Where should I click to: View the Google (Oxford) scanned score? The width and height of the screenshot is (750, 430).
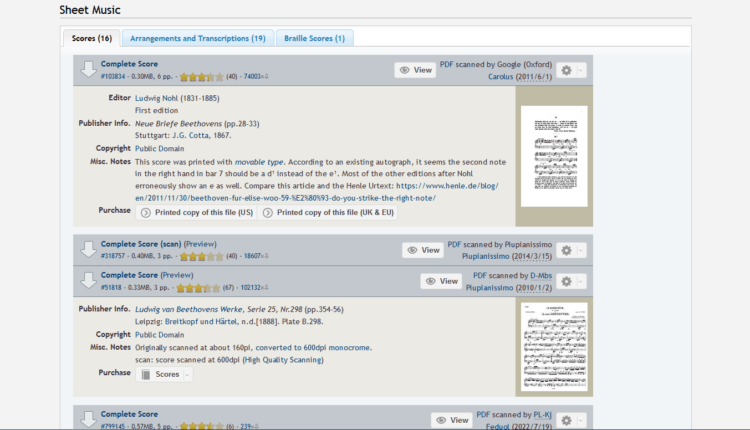[415, 70]
